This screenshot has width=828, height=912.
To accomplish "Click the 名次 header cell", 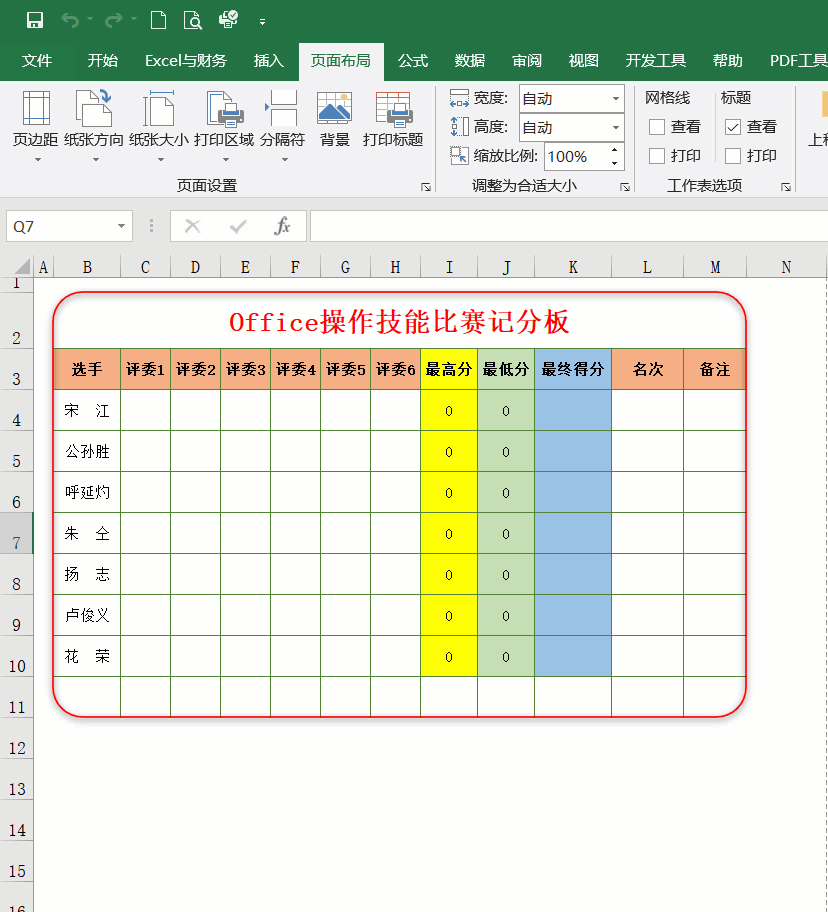I will (x=648, y=369).
